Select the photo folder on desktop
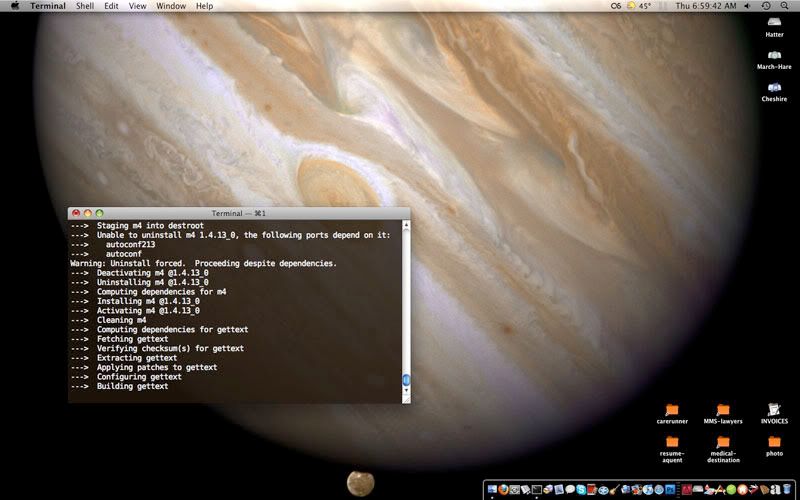Image resolution: width=800 pixels, height=500 pixels. point(774,446)
